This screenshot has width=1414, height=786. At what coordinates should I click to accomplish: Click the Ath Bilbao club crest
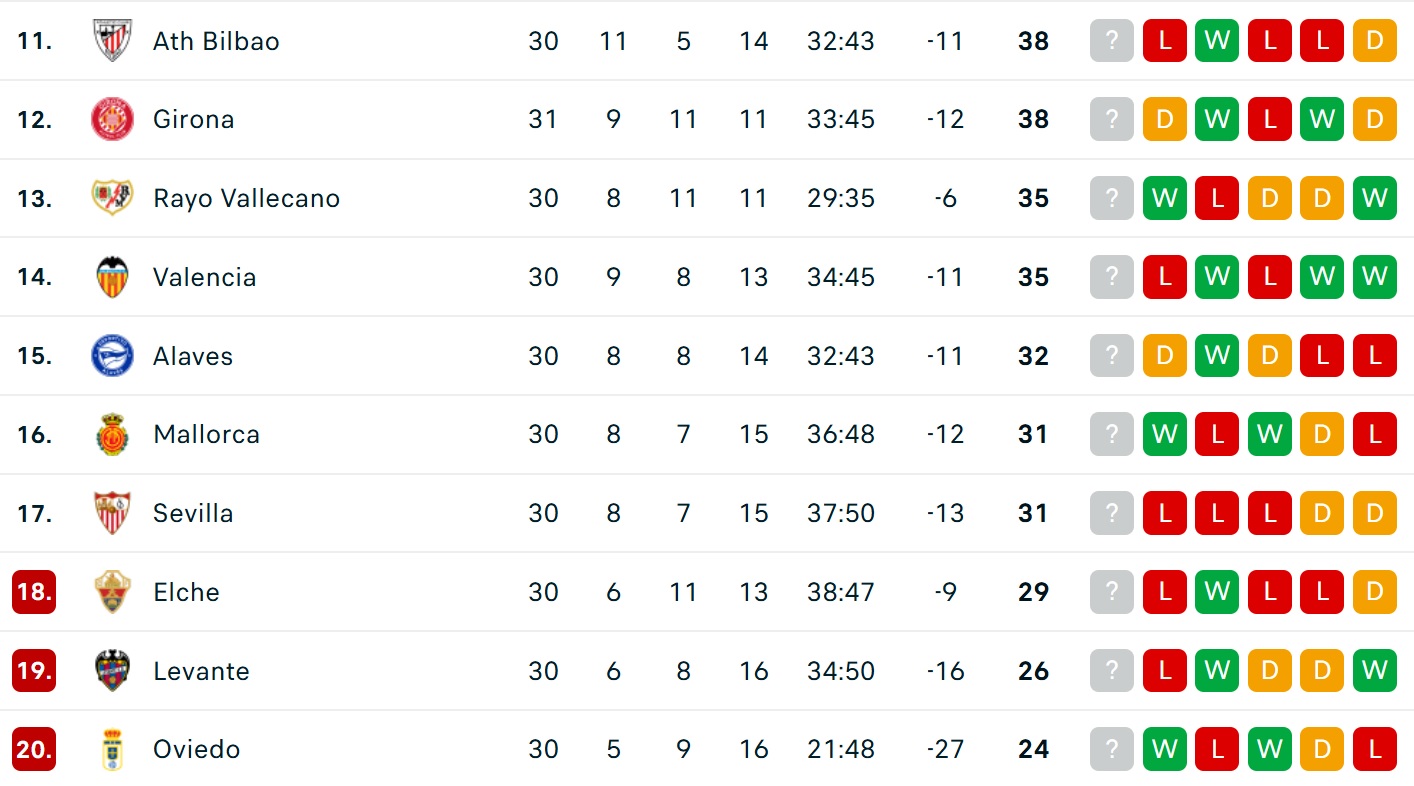tap(112, 41)
